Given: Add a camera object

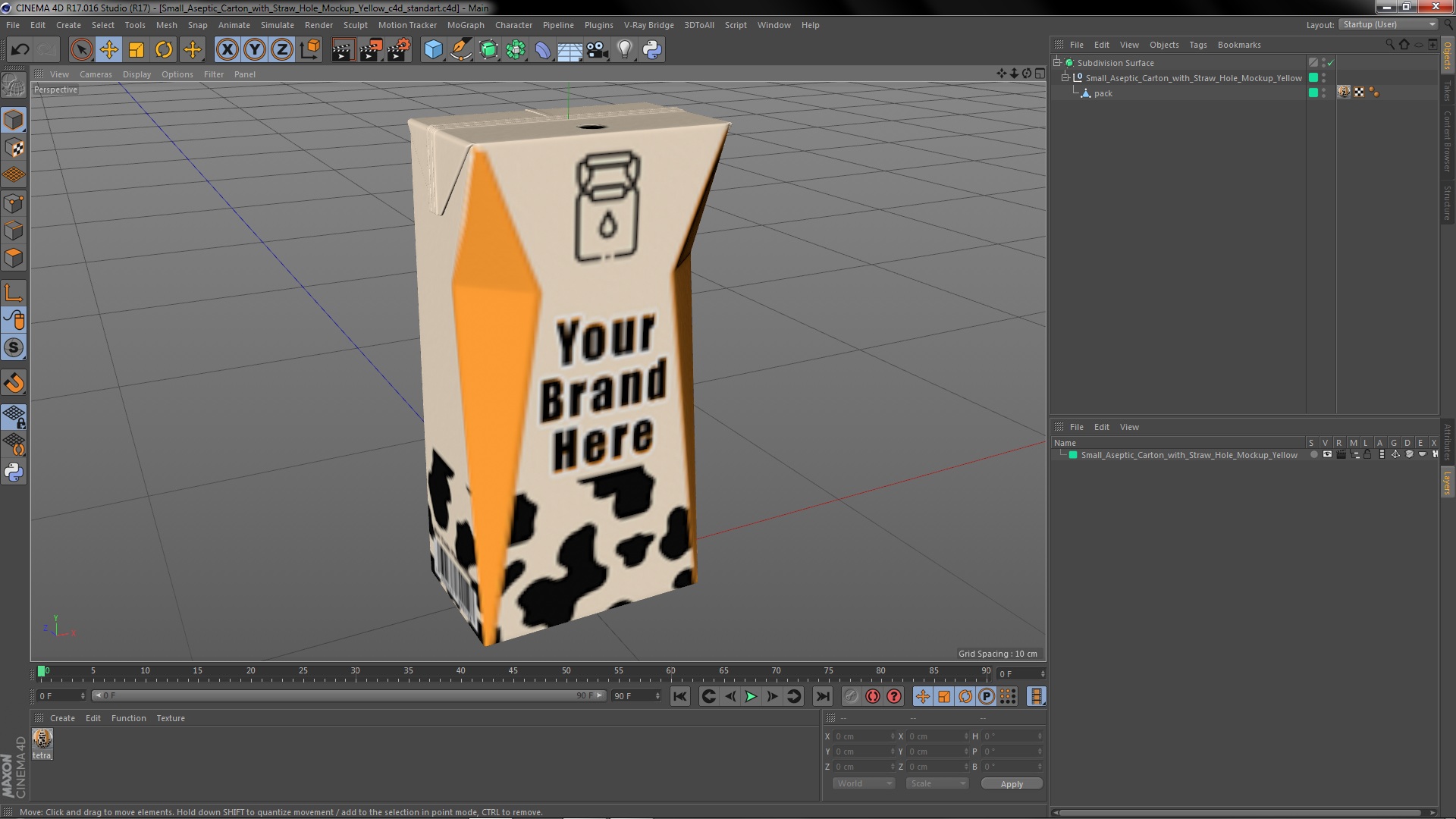Looking at the screenshot, I should [598, 50].
